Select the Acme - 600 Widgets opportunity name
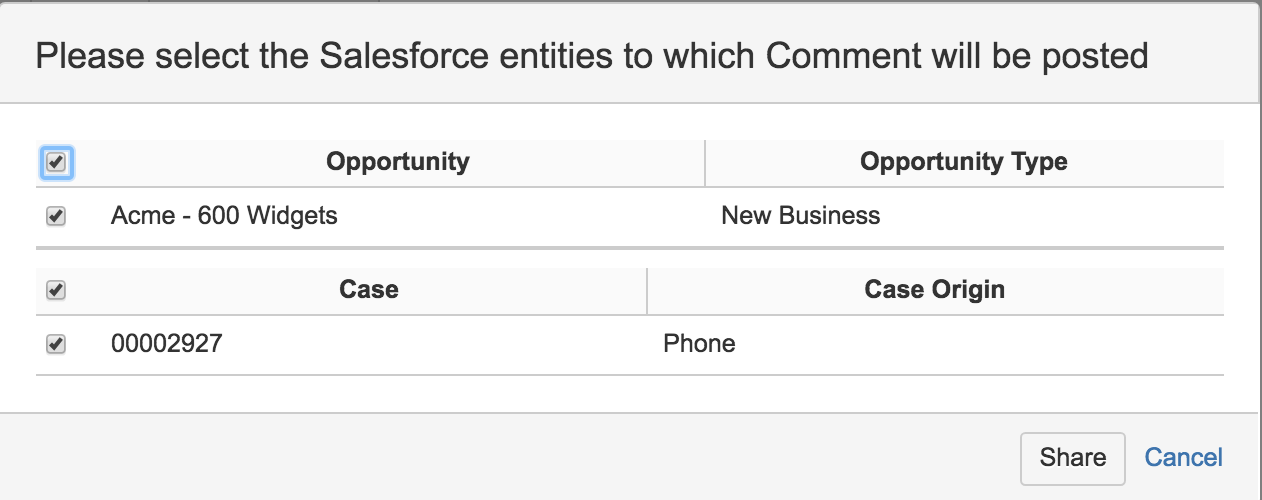 coord(224,216)
